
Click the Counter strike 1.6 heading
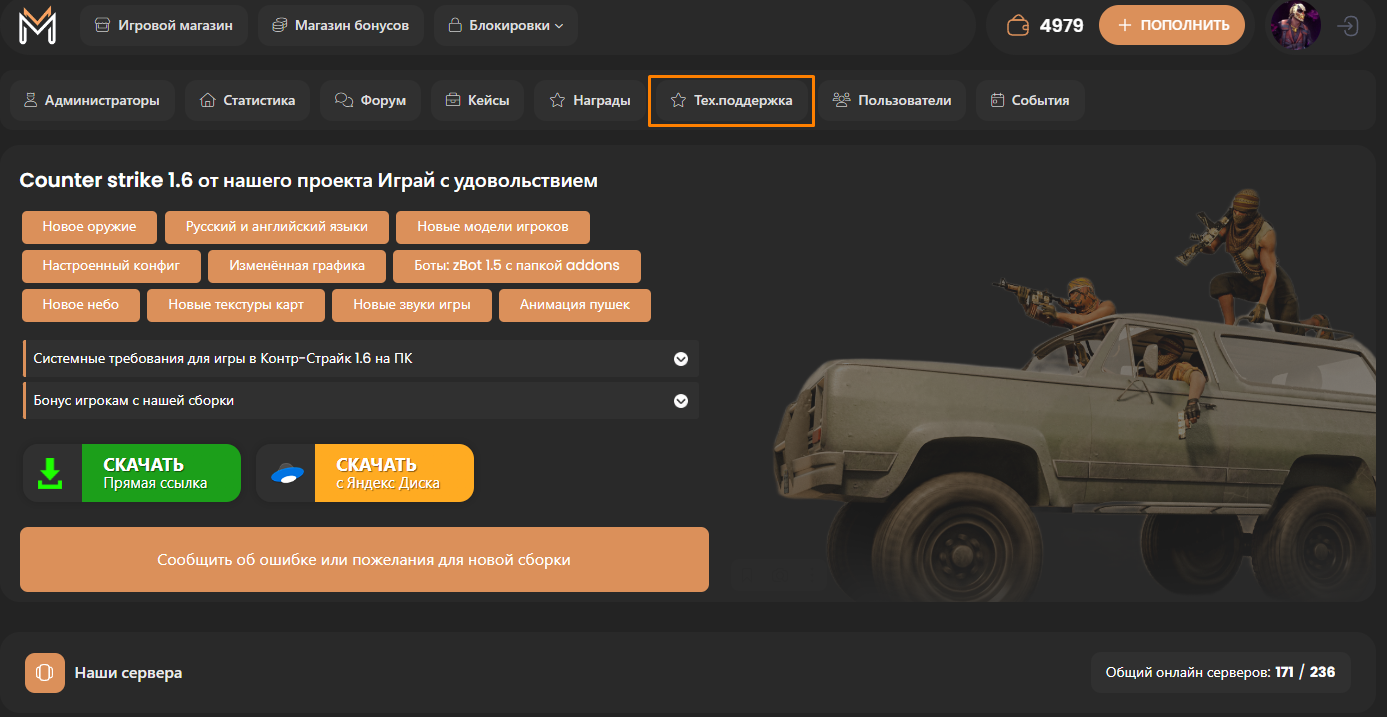(x=309, y=181)
